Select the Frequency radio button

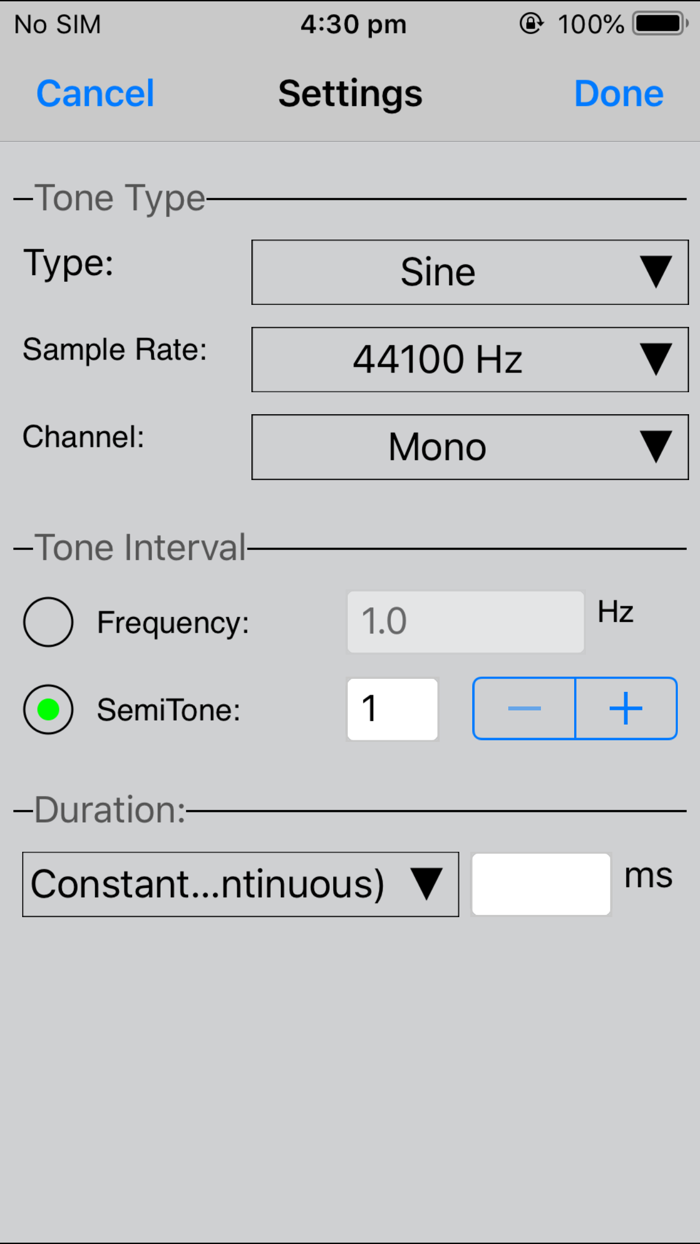point(48,621)
